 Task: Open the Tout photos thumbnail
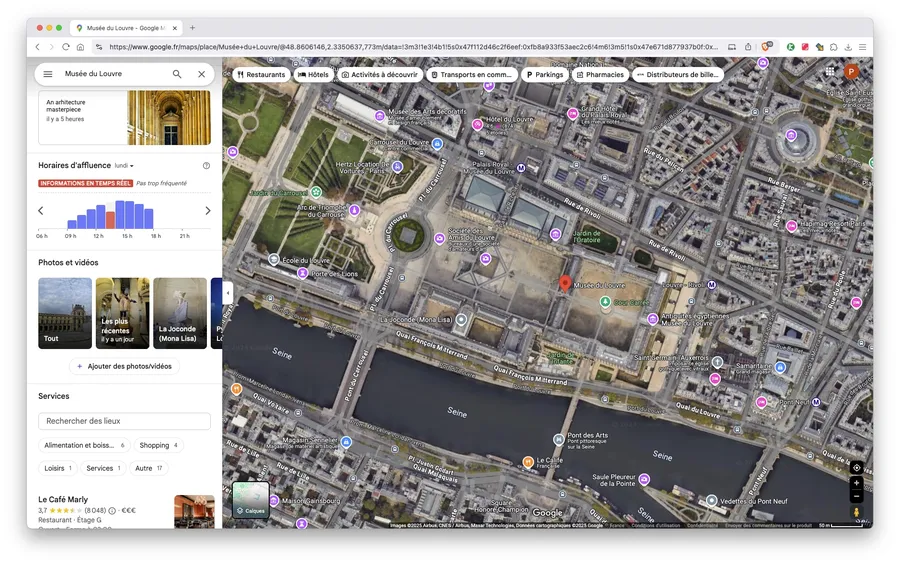pyautogui.click(x=65, y=313)
